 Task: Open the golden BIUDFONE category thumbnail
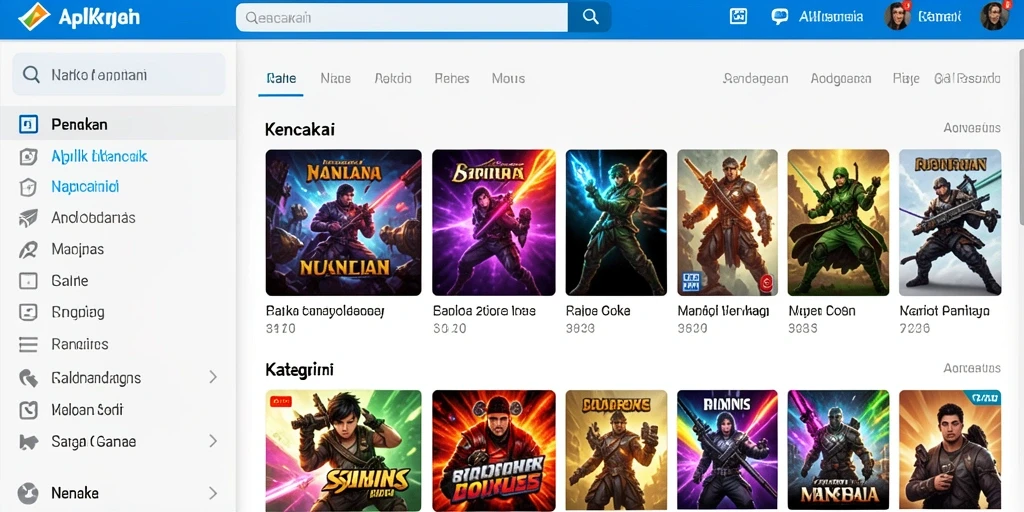point(616,451)
